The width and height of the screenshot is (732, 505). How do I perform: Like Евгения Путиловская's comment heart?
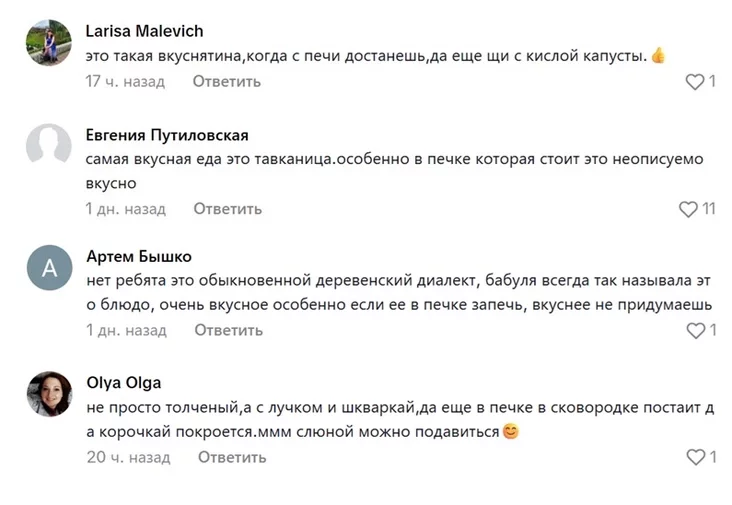[688, 209]
